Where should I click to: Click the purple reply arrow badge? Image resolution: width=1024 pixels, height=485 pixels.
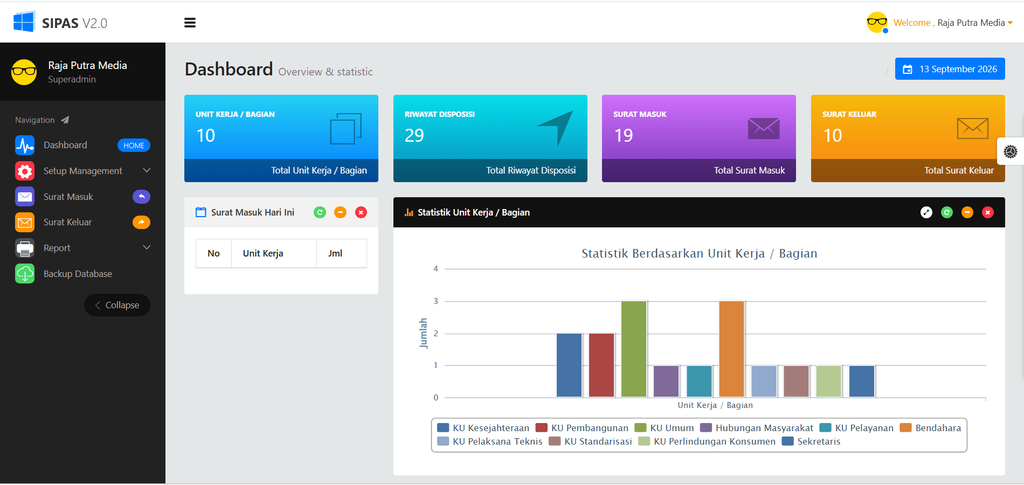pos(141,196)
